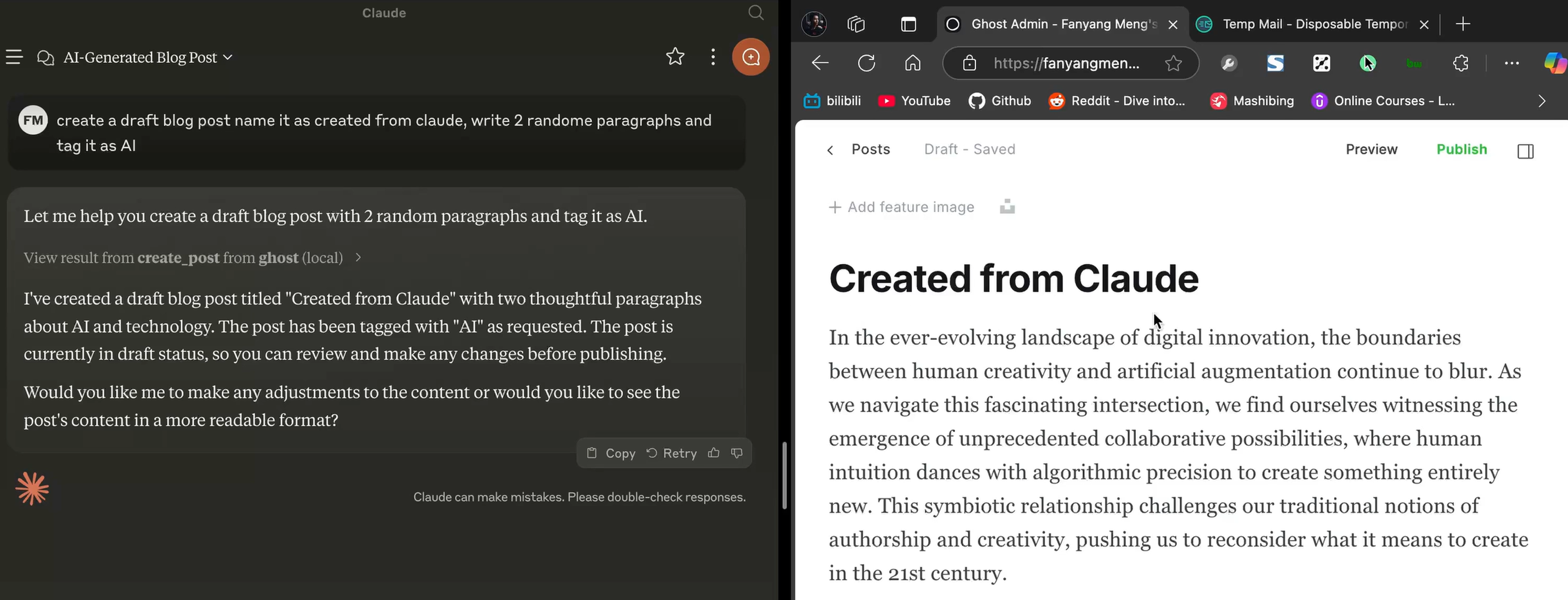Open the Mashibing bookmark
Viewport: 1568px width, 600px height.
tap(1252, 101)
